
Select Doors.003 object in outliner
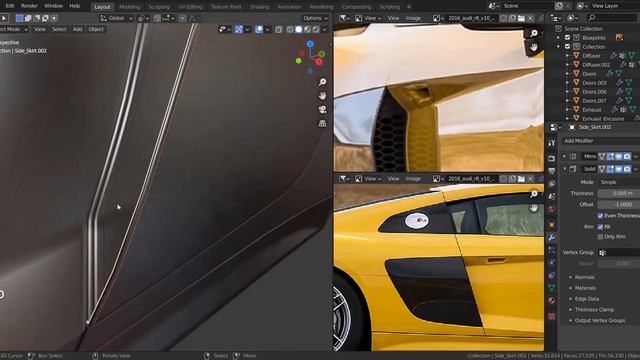594,83
